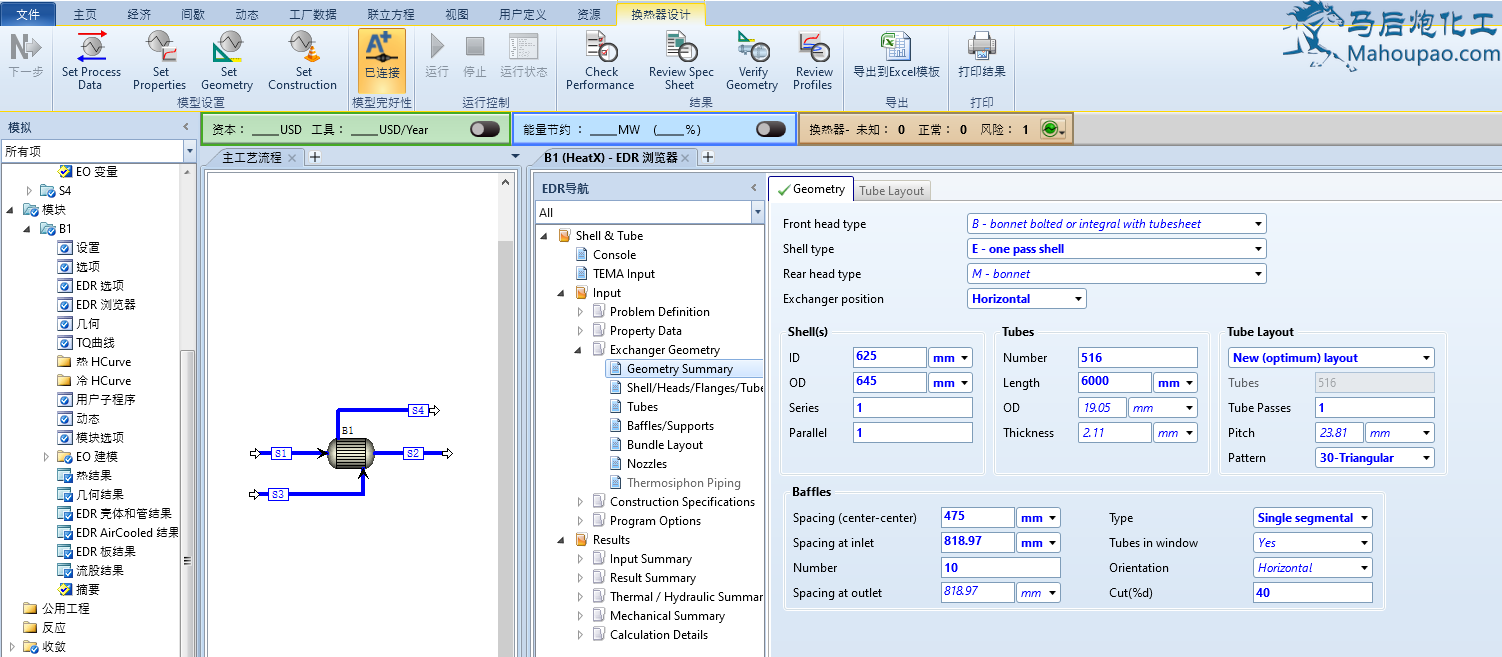Click the 已连接 model status button
The image size is (1502, 657).
[382, 60]
